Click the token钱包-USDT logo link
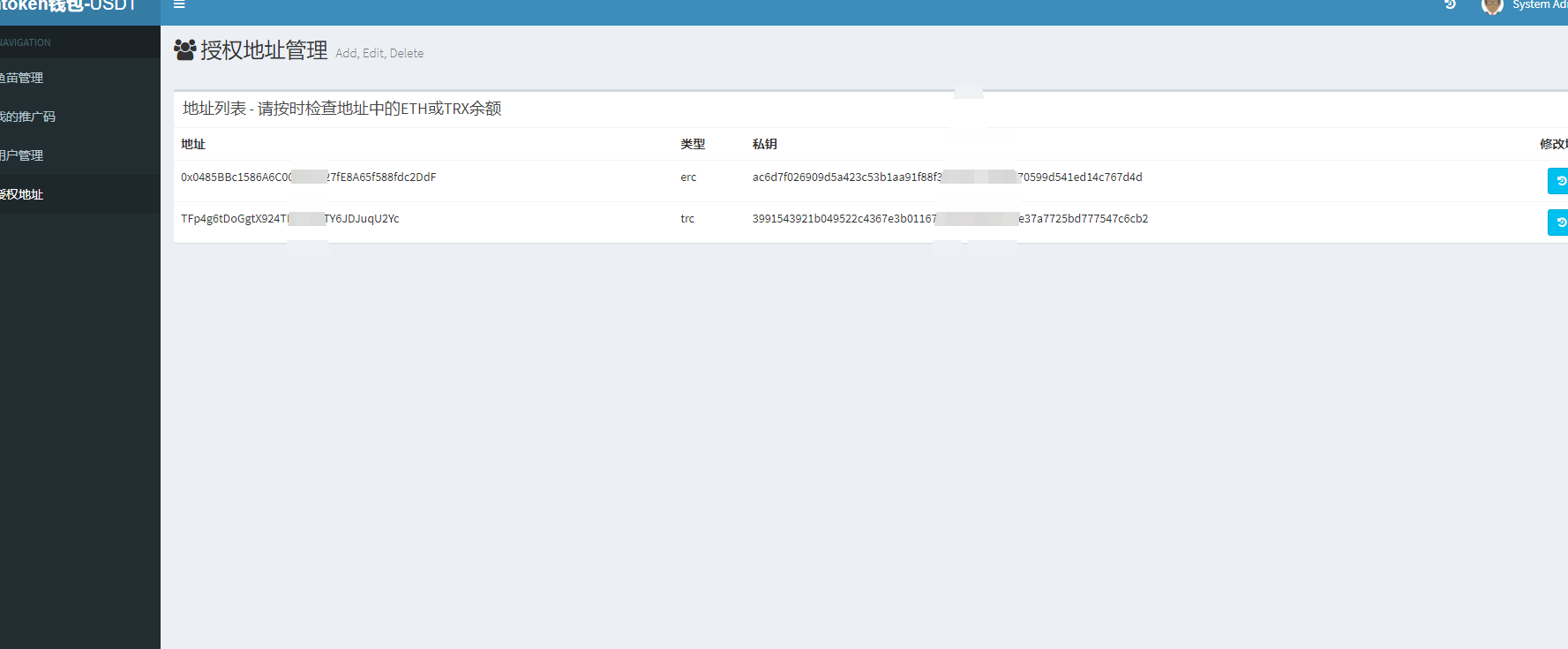The width and height of the screenshot is (1568, 649). pyautogui.click(x=69, y=6)
